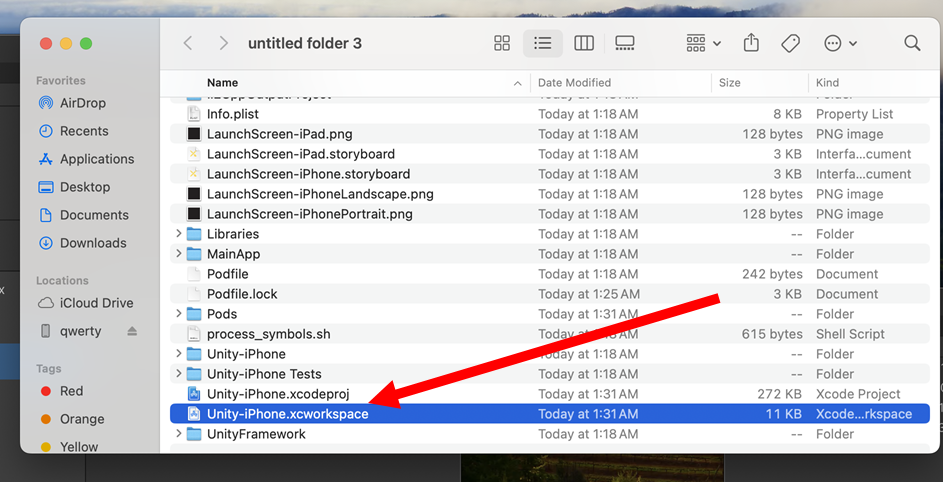
Task: Click the Unity-iPhone.xcworkspace file icon
Action: 194,414
